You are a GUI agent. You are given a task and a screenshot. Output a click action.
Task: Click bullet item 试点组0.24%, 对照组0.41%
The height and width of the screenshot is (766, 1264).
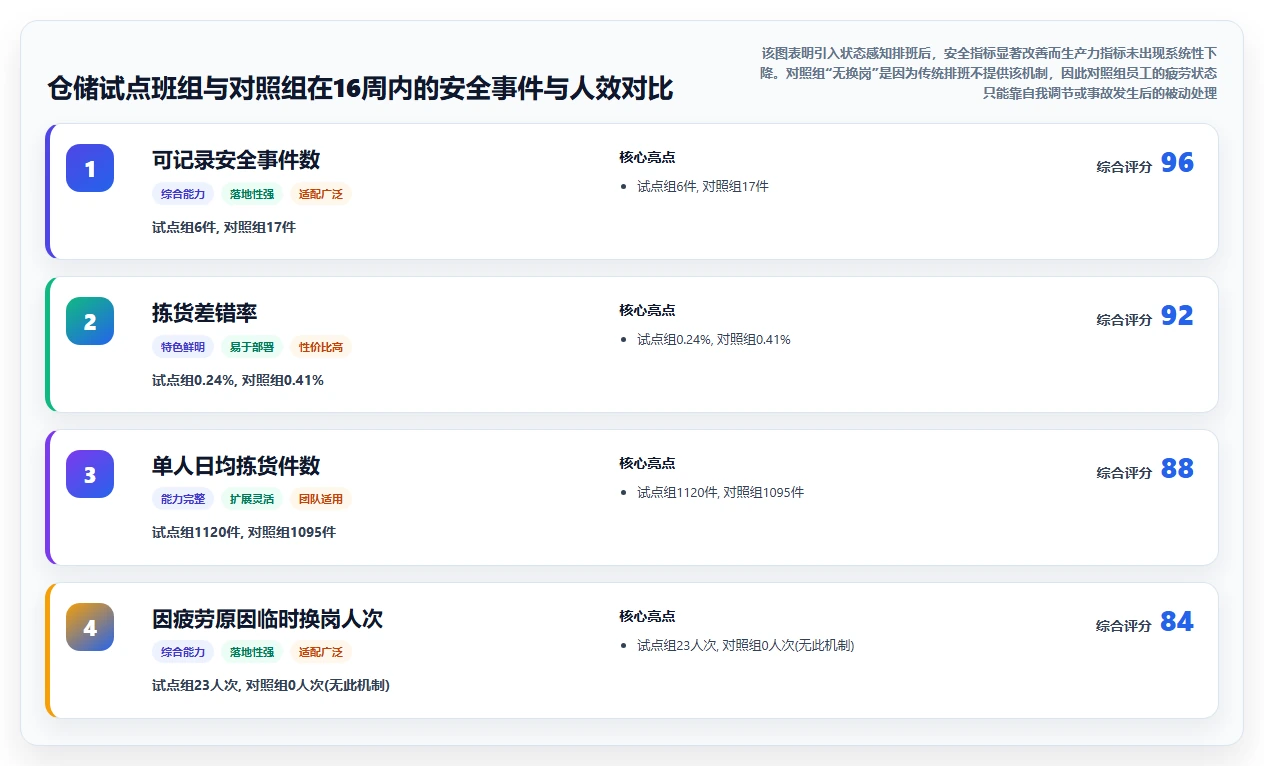coord(714,339)
